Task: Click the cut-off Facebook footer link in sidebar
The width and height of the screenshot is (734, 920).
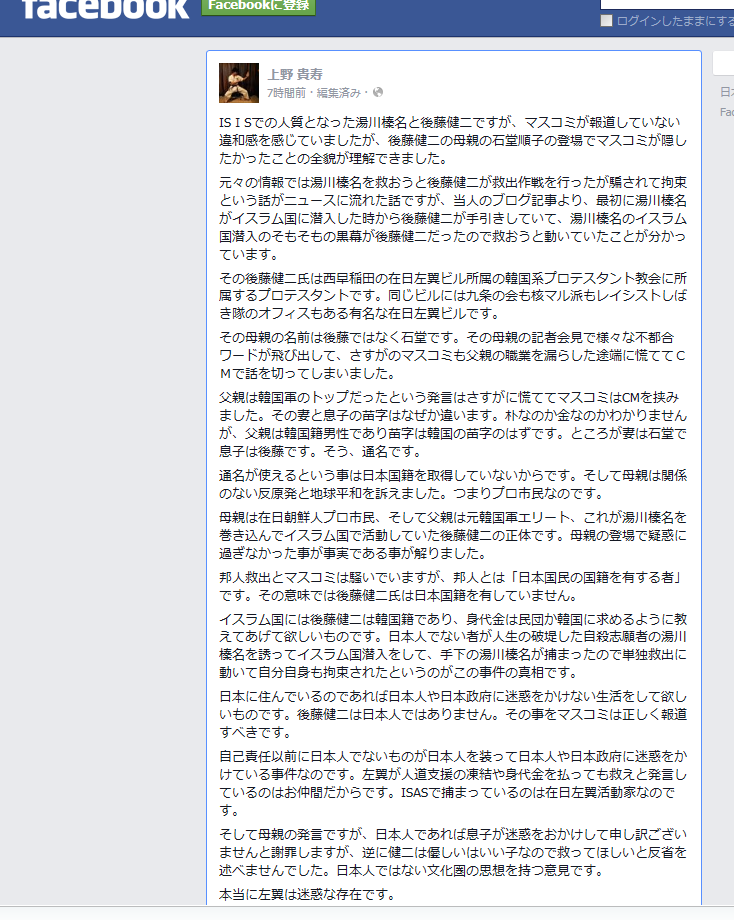Action: click(x=727, y=112)
